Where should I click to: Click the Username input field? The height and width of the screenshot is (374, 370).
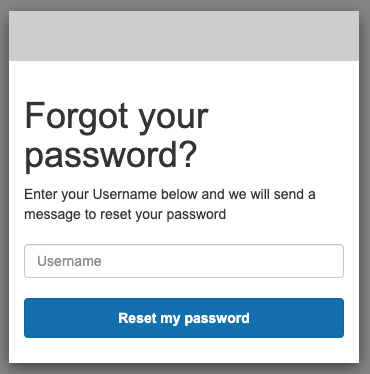click(184, 261)
